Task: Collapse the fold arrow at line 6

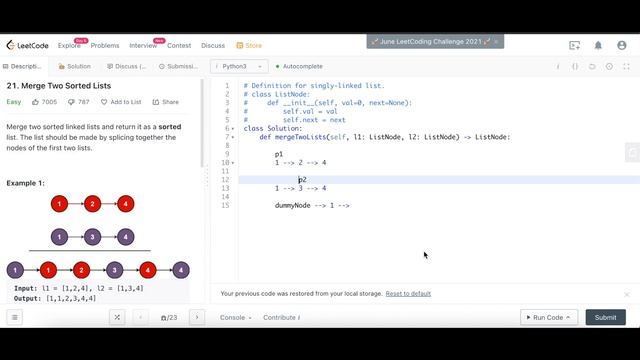Action: [x=233, y=129]
